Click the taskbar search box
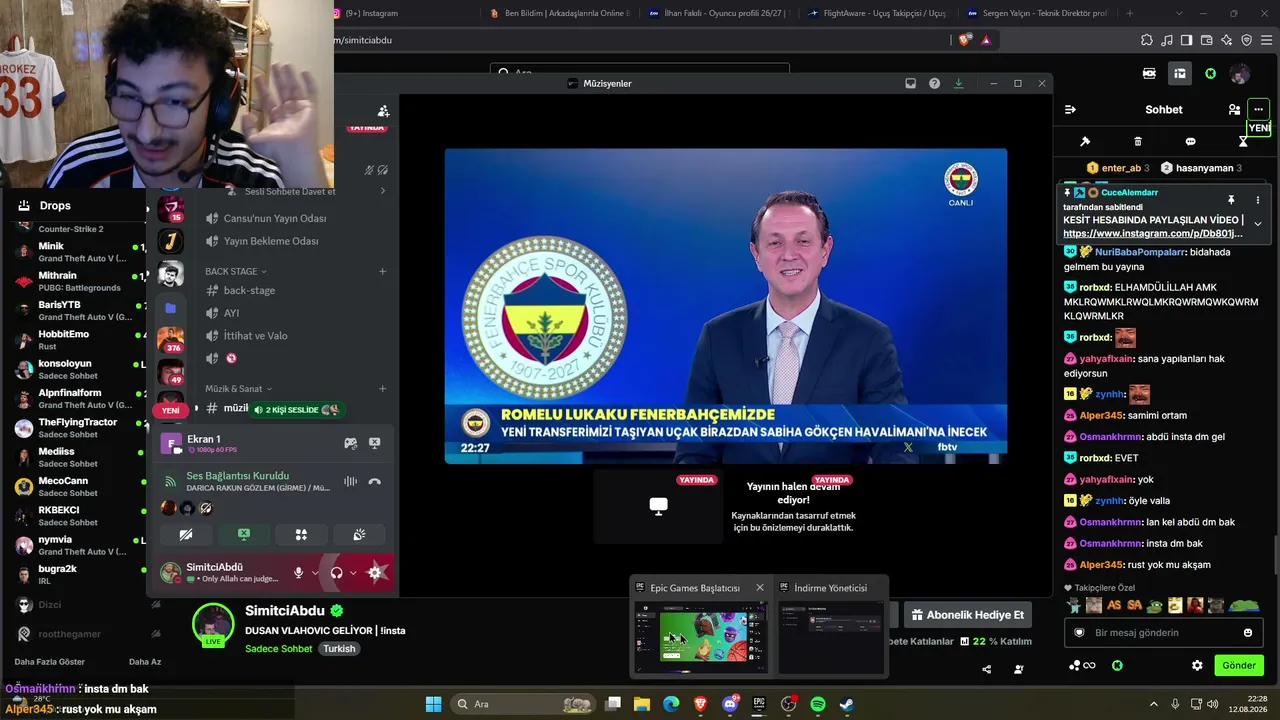Image resolution: width=1280 pixels, height=720 pixels. (522, 704)
